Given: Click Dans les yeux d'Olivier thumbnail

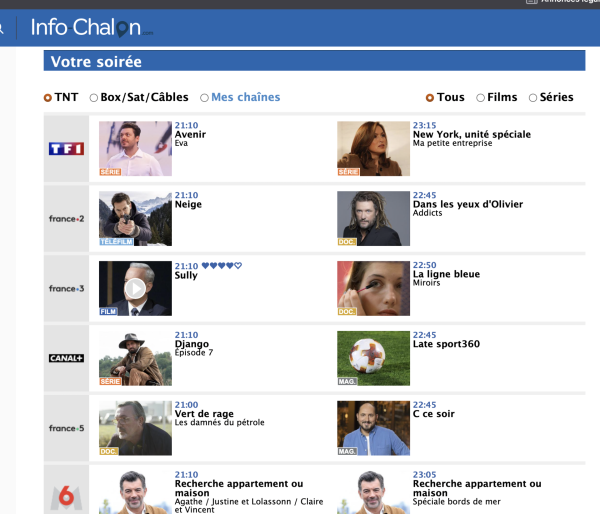Looking at the screenshot, I should point(373,219).
